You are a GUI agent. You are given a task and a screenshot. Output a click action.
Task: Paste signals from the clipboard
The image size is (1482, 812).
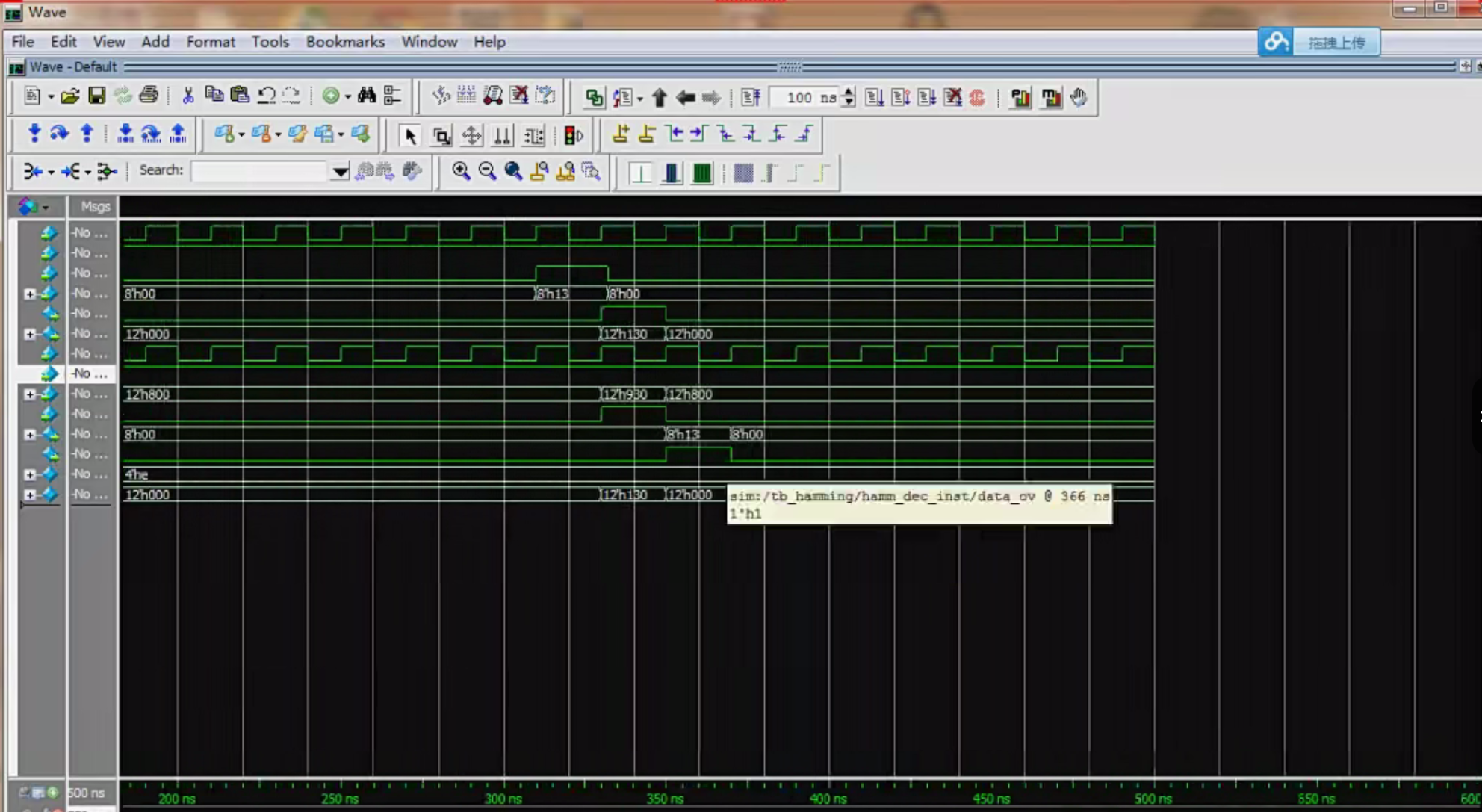tap(240, 96)
